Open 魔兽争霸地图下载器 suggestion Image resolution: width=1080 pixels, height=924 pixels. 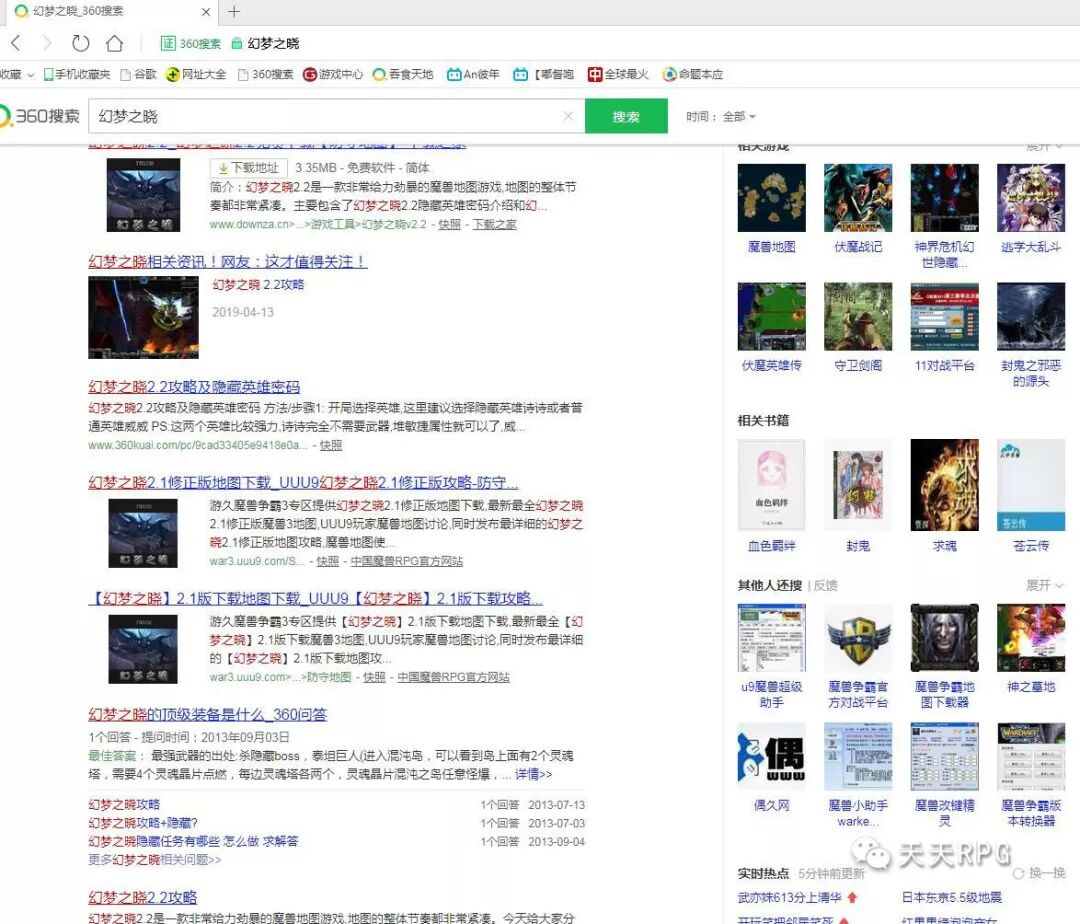click(x=944, y=638)
